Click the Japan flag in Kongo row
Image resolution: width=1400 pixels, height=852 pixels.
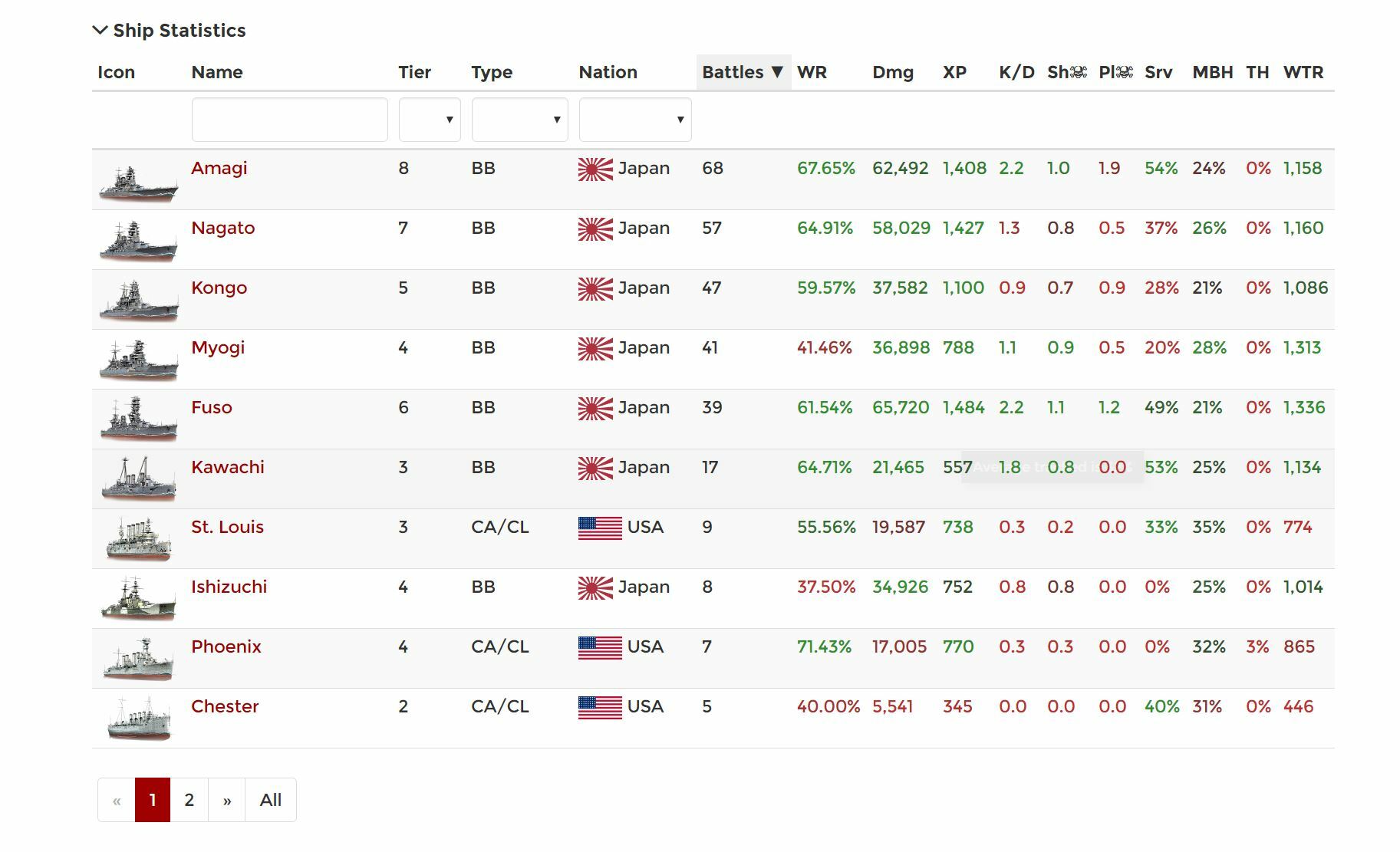[595, 288]
